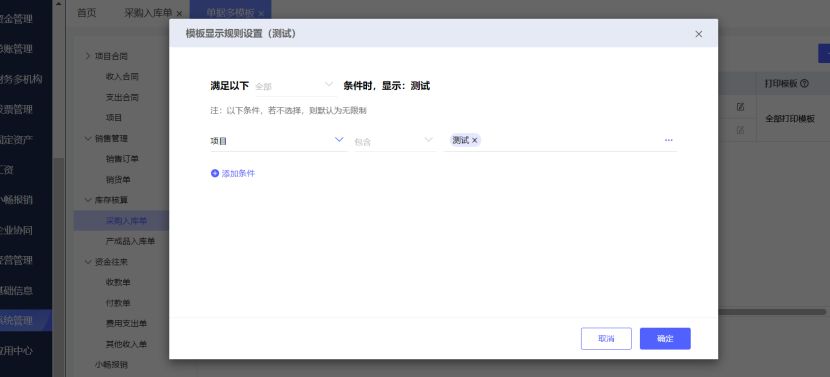Open the ellipsis selector for condition values

669,140
